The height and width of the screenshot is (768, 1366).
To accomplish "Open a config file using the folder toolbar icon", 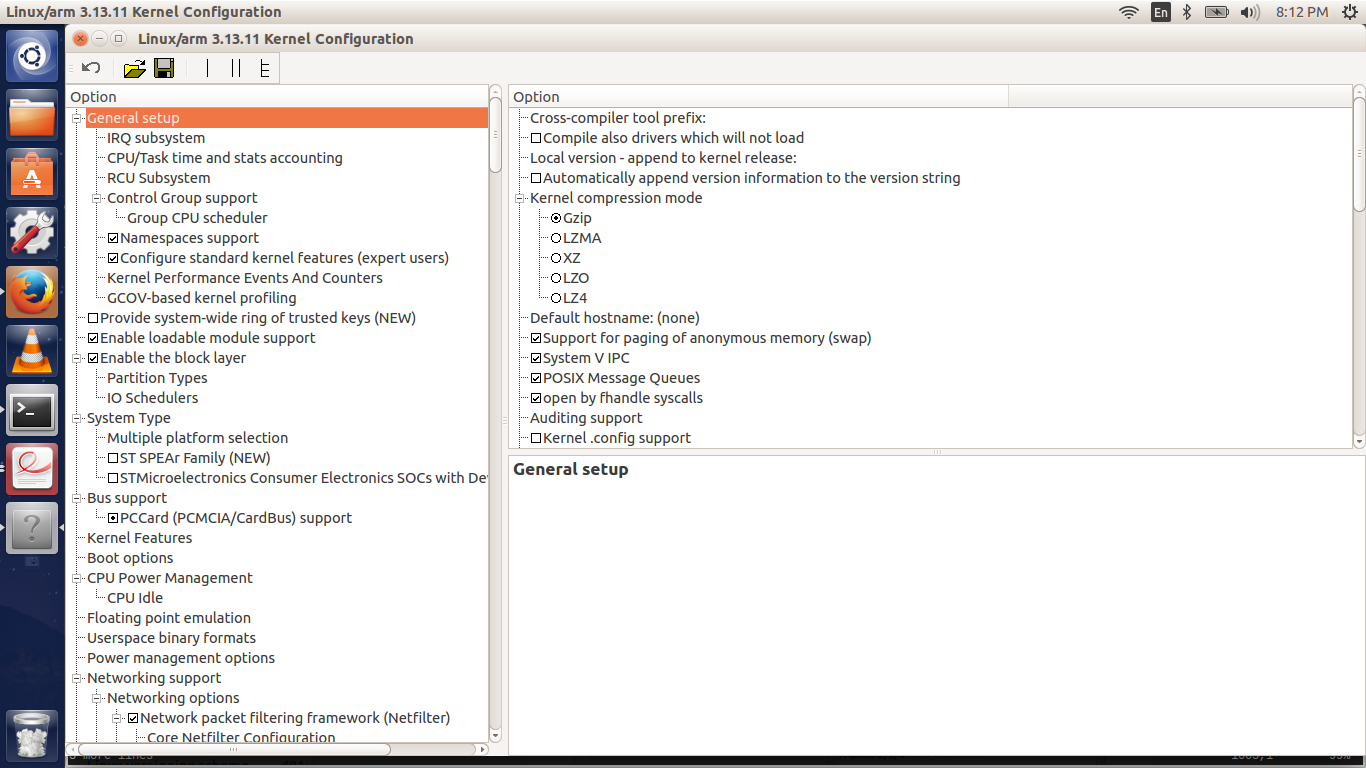I will pyautogui.click(x=134, y=68).
